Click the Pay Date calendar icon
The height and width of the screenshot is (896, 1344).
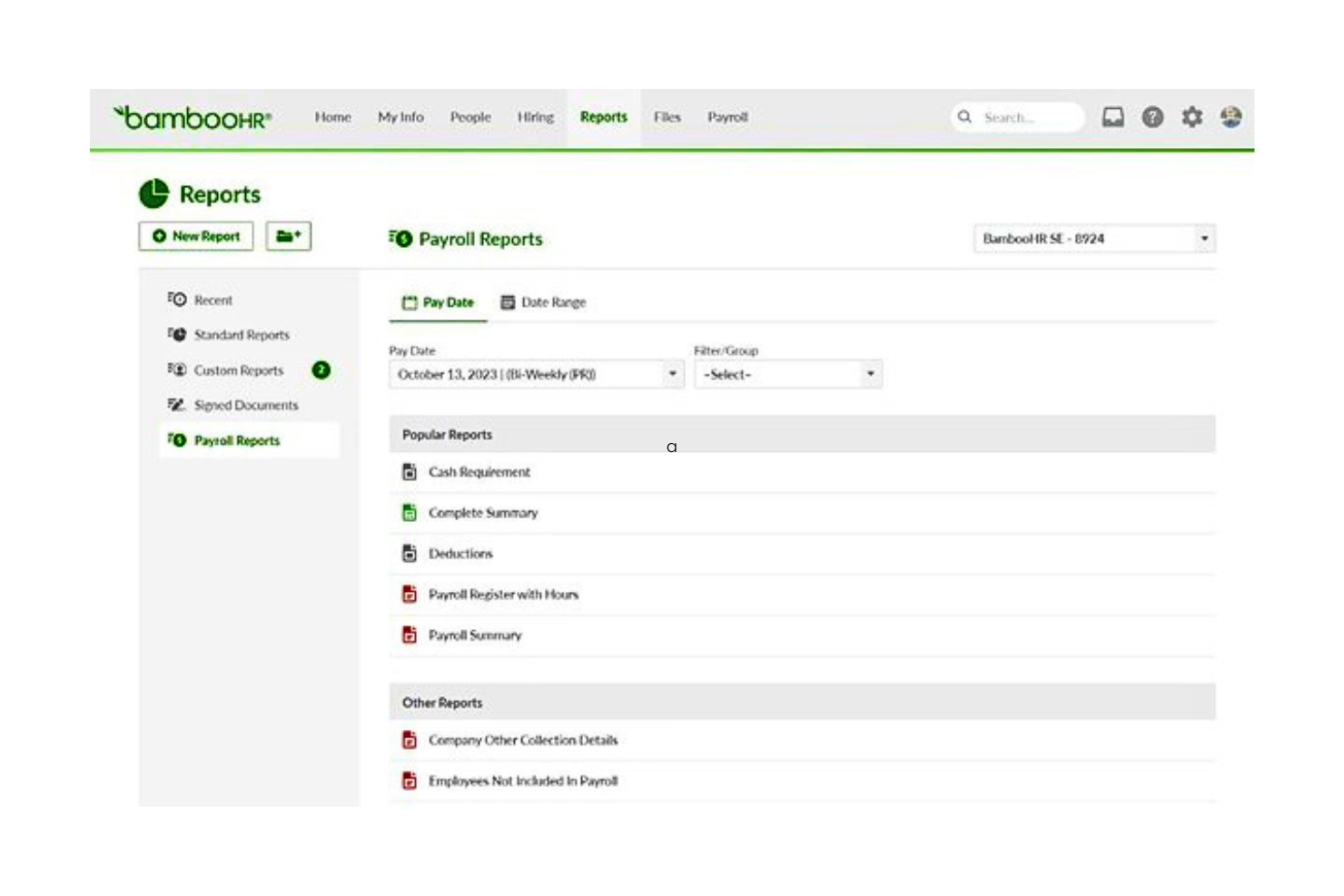pyautogui.click(x=410, y=302)
